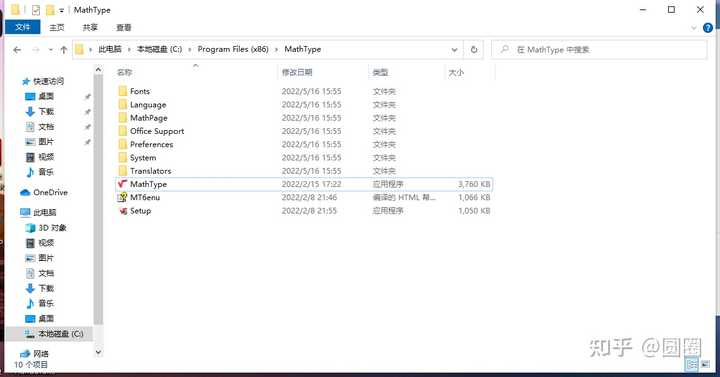Viewport: 720px width, 377px height.
Task: Click navigation pane scrollbar up arrow
Action: point(98,69)
